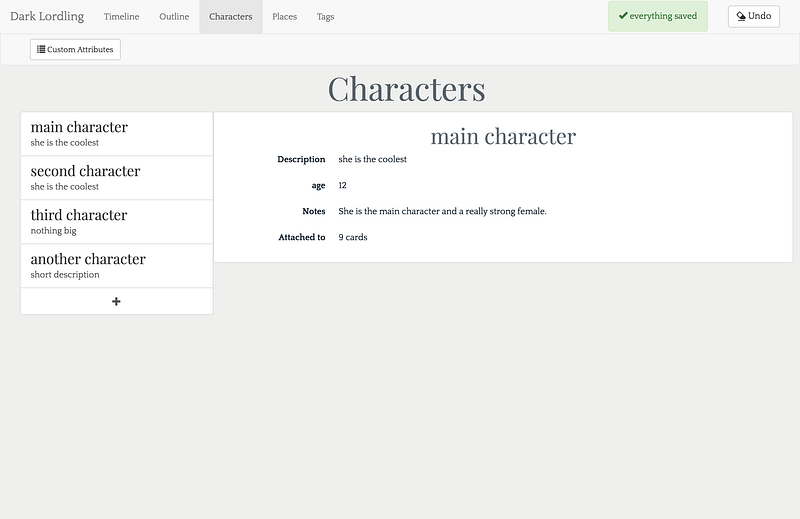This screenshot has width=800, height=519.
Task: Click the Dark Lordling project title
Action: tap(47, 16)
